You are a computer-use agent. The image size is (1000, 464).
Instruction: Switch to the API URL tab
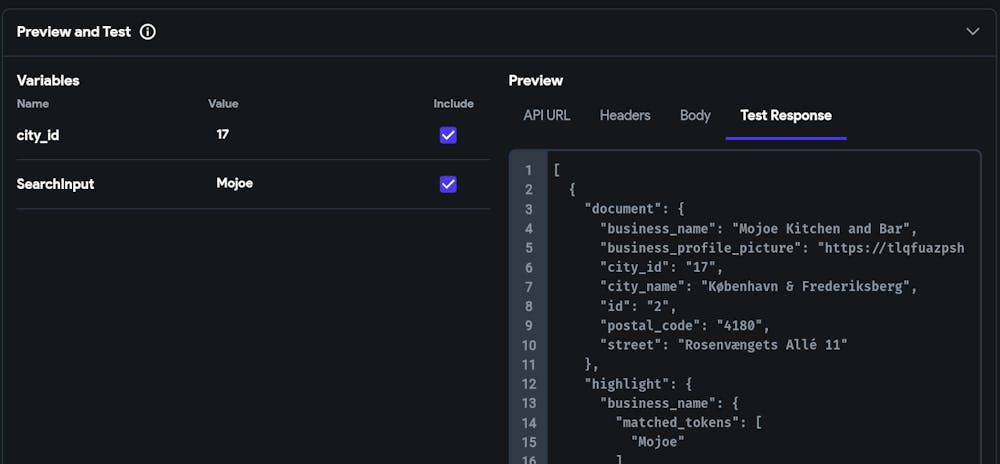546,115
